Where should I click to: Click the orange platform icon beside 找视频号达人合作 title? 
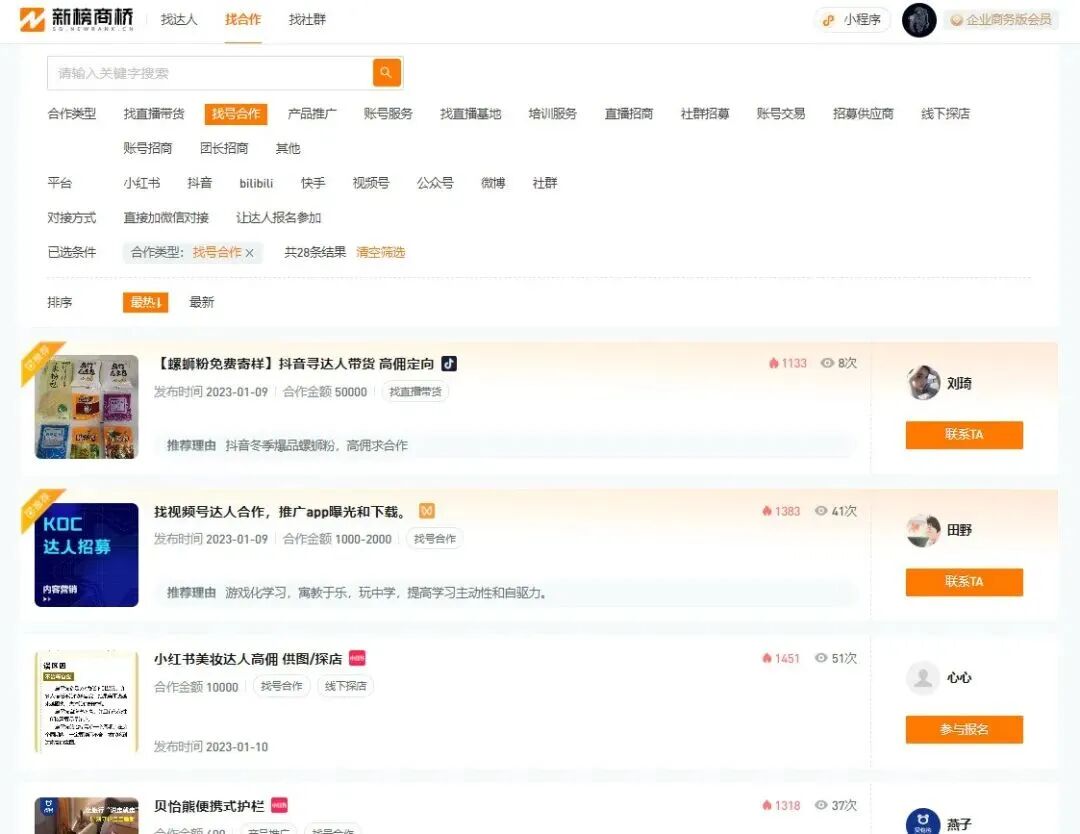pos(427,511)
